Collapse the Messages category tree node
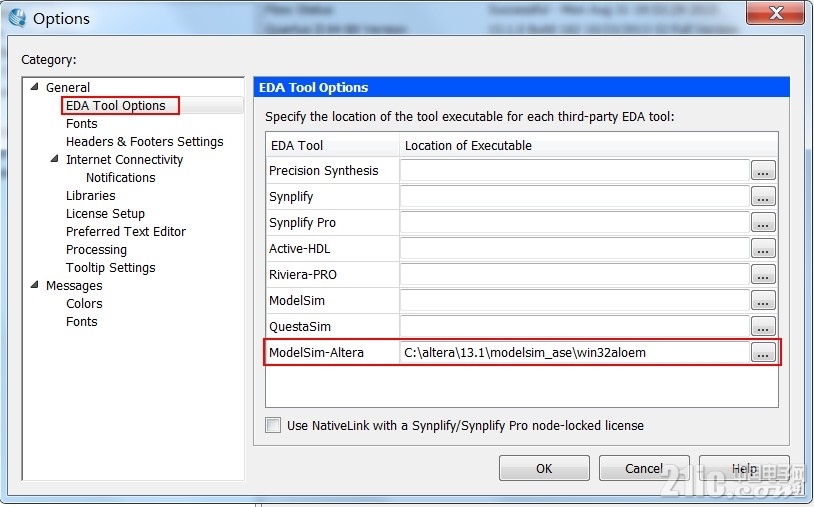The image size is (814, 507). 35,284
